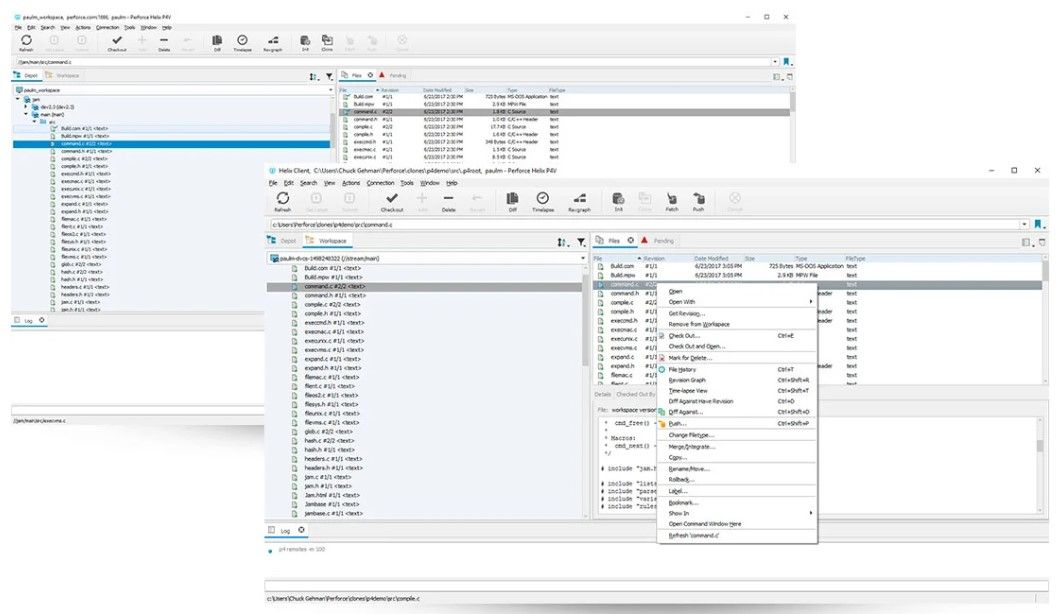1062x614 pixels.
Task: Switch to Pending tab in front window
Action: pyautogui.click(x=658, y=241)
